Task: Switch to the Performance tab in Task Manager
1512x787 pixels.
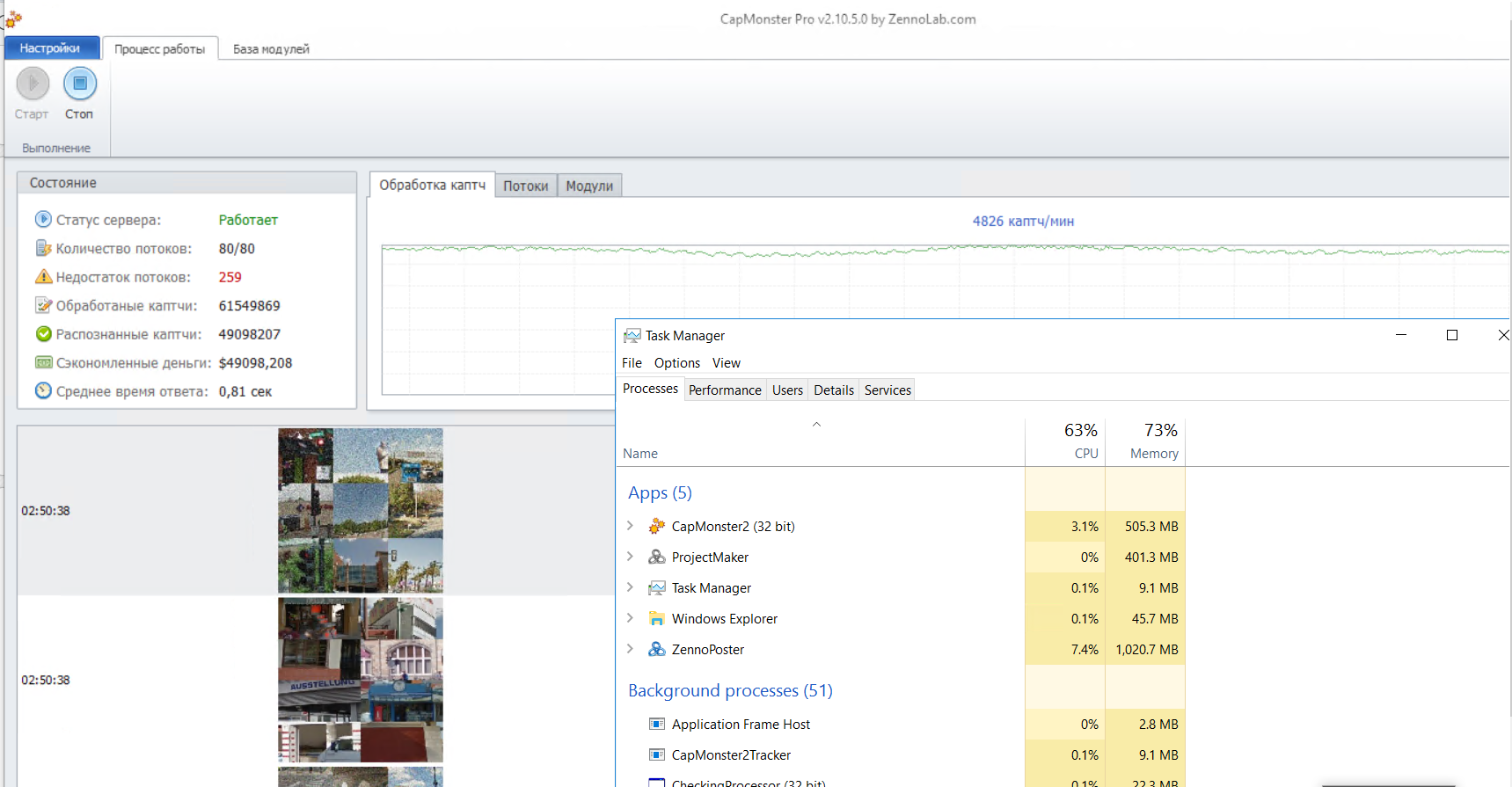Action: (x=725, y=390)
